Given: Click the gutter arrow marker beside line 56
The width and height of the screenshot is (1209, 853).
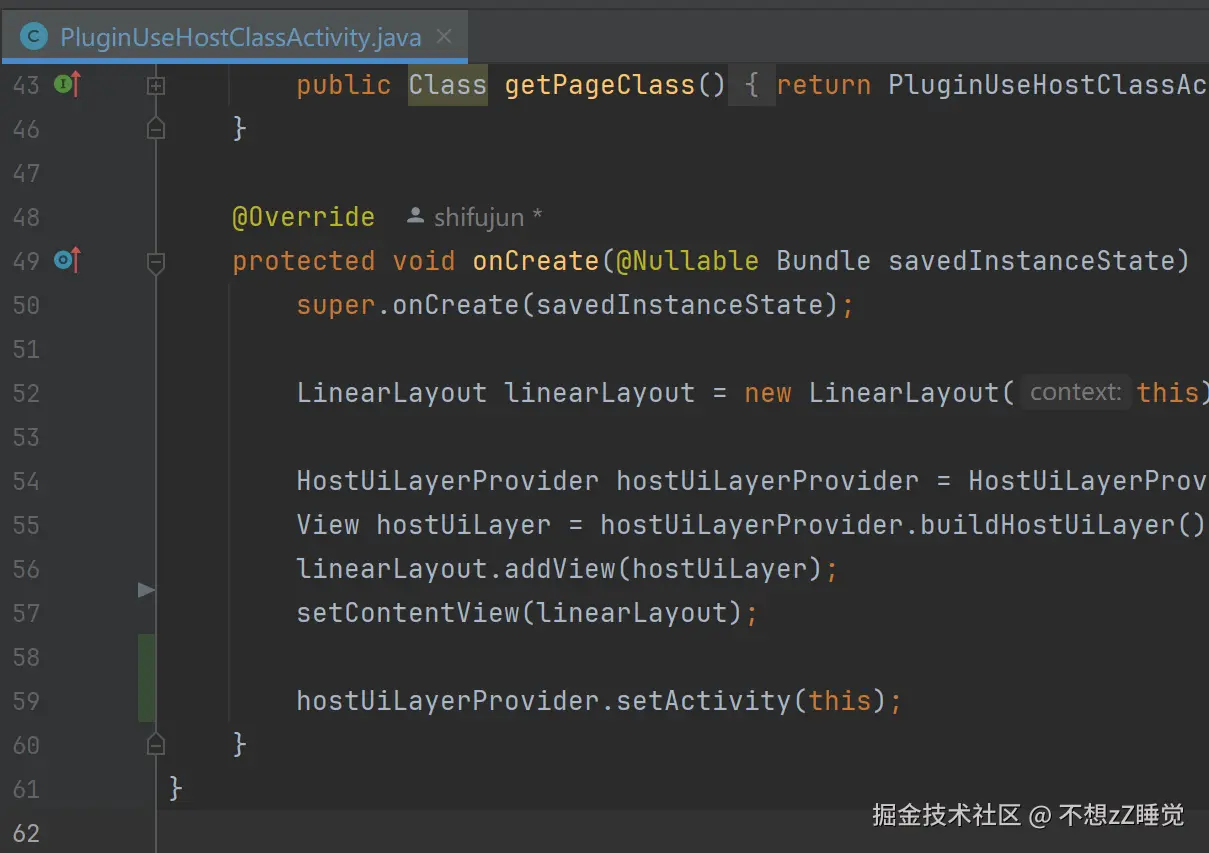Looking at the screenshot, I should point(146,591).
